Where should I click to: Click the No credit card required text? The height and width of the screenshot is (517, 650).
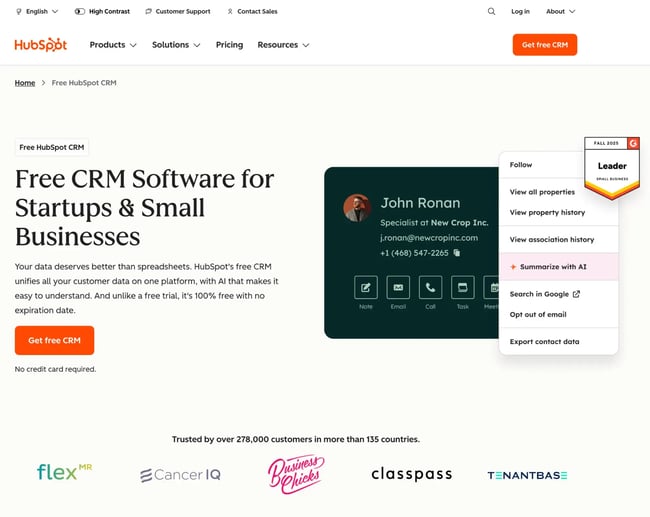[55, 369]
